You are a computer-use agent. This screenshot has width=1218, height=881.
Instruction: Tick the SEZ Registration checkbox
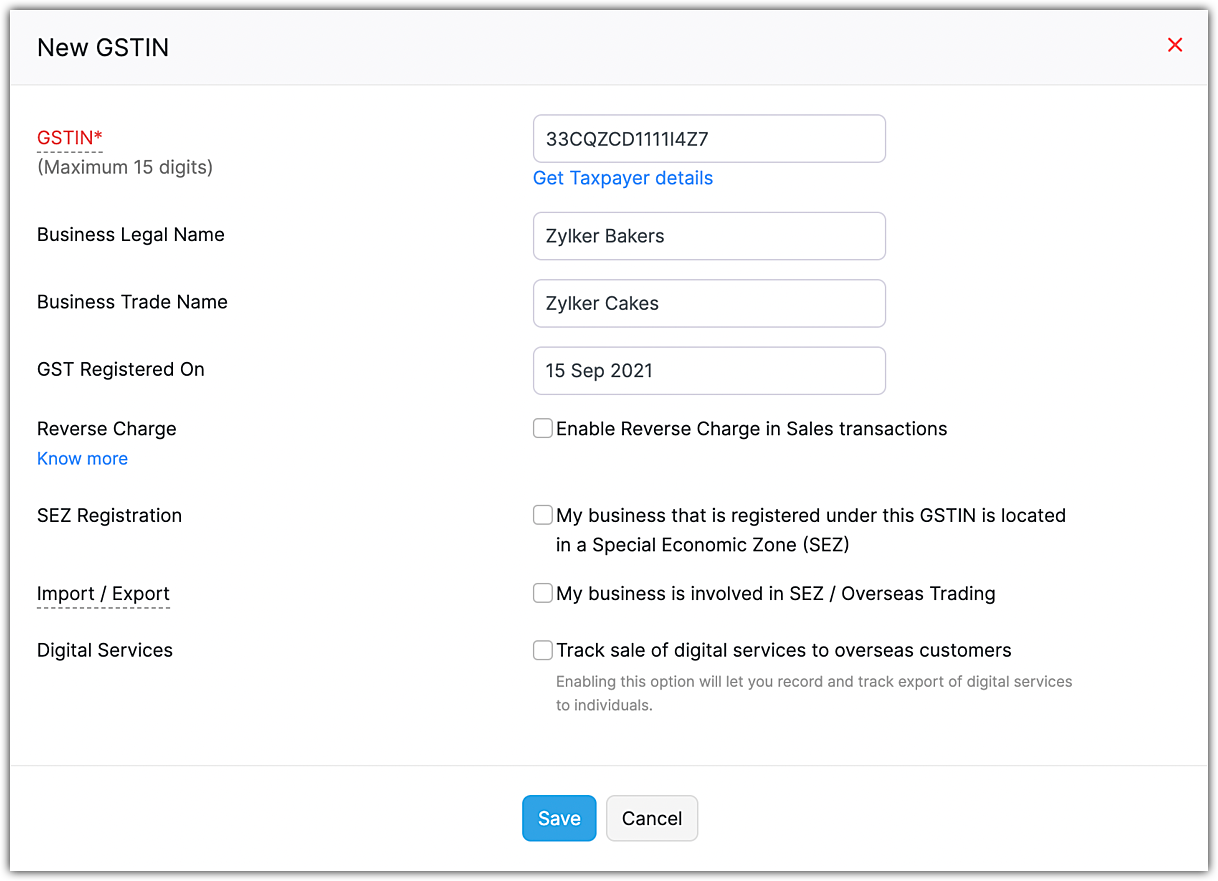pyautogui.click(x=543, y=516)
